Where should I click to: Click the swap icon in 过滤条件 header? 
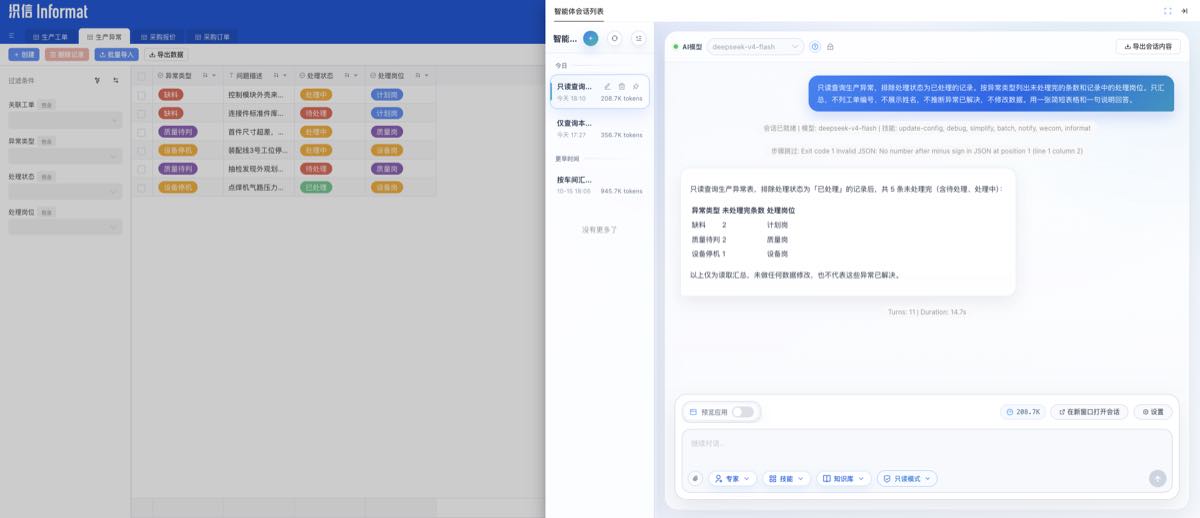pyautogui.click(x=115, y=80)
